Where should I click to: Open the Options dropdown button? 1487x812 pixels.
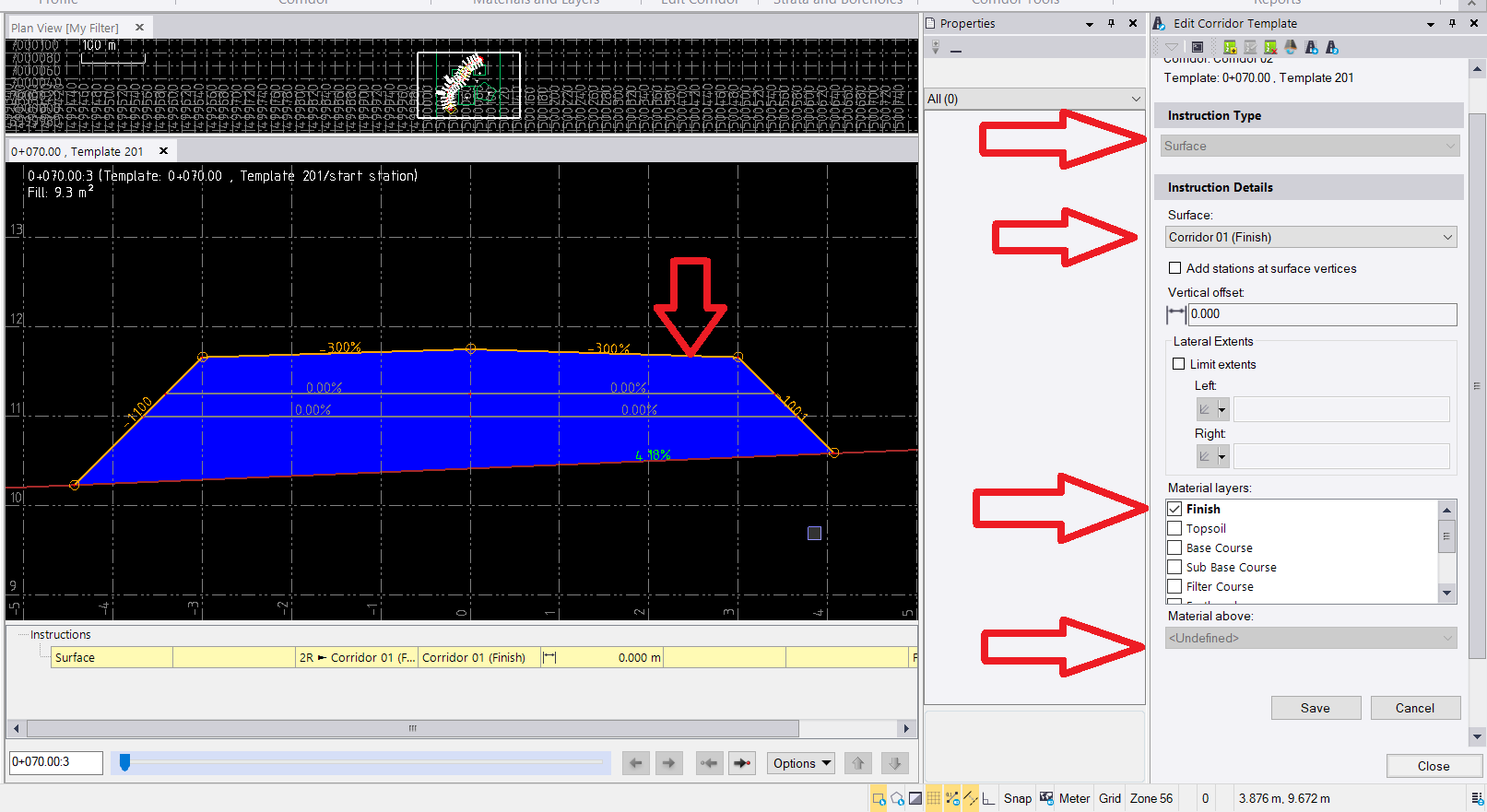click(802, 763)
